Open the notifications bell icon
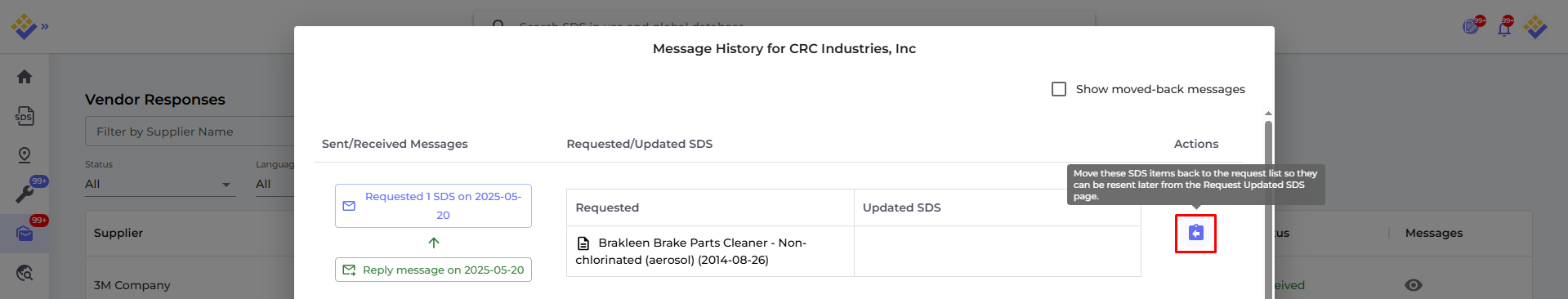Screen dimensions: 1568x299 tap(1503, 28)
